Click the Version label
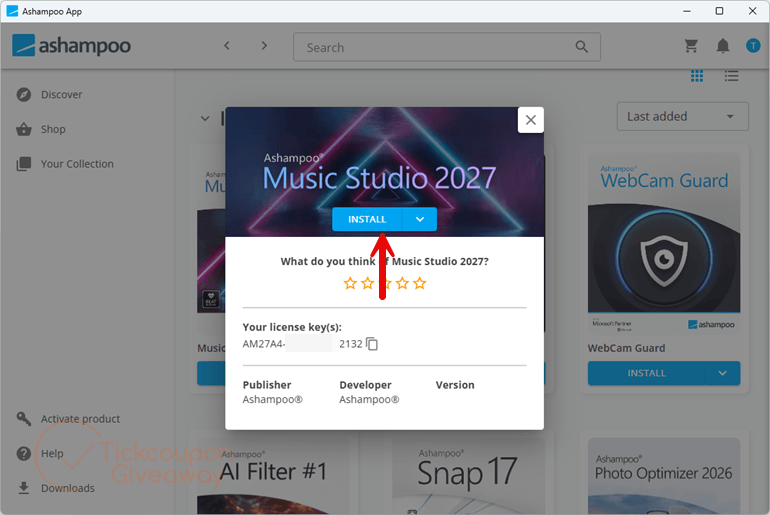Image resolution: width=770 pixels, height=515 pixels. click(455, 385)
